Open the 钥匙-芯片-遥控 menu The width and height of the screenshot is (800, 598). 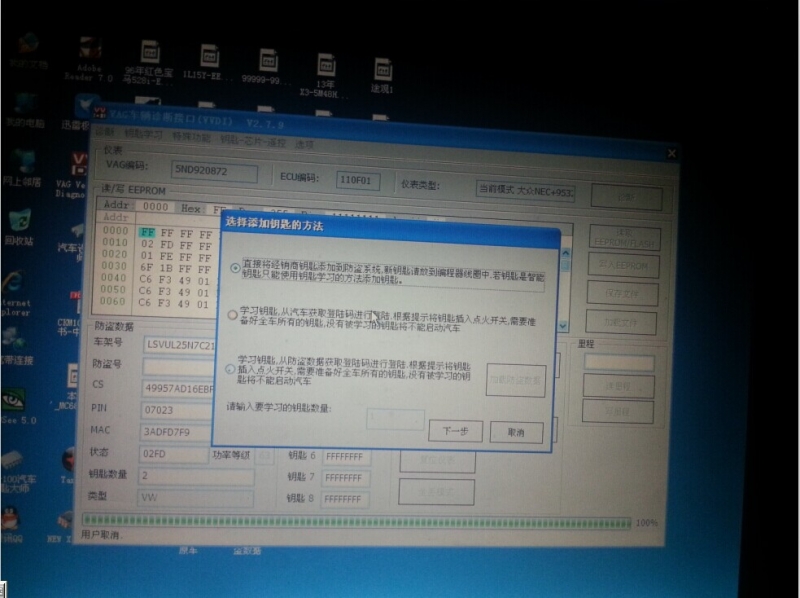pos(253,141)
